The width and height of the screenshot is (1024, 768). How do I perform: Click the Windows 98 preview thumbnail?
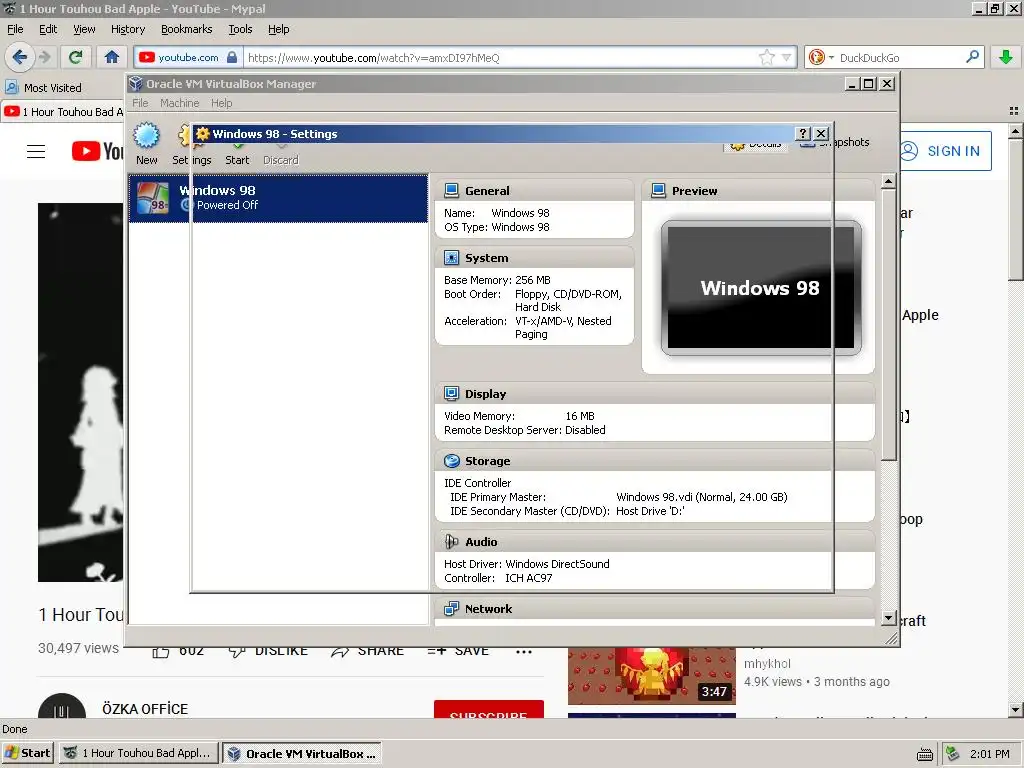[761, 288]
